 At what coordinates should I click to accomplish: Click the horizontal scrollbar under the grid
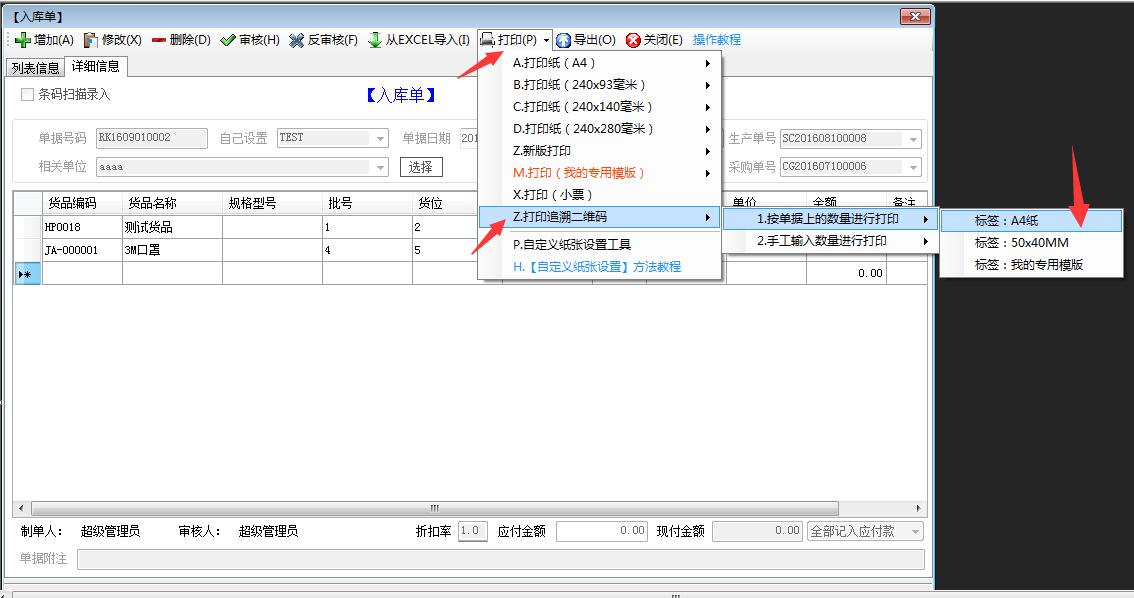point(470,508)
